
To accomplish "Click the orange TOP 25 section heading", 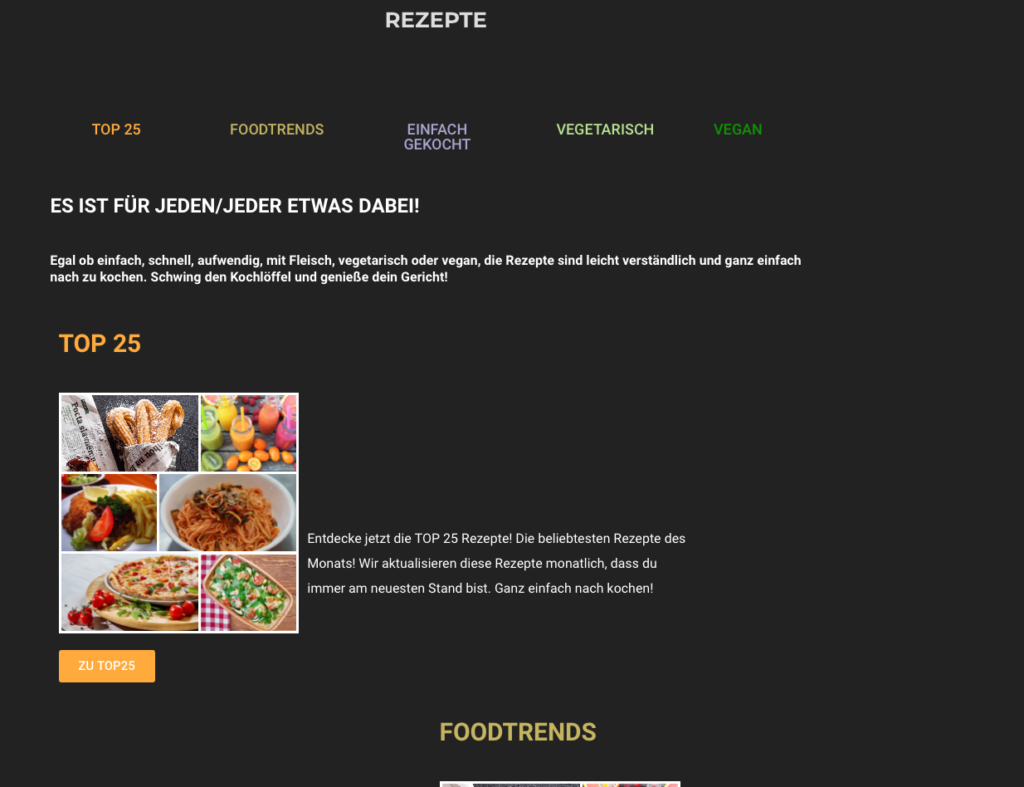I will pos(100,344).
